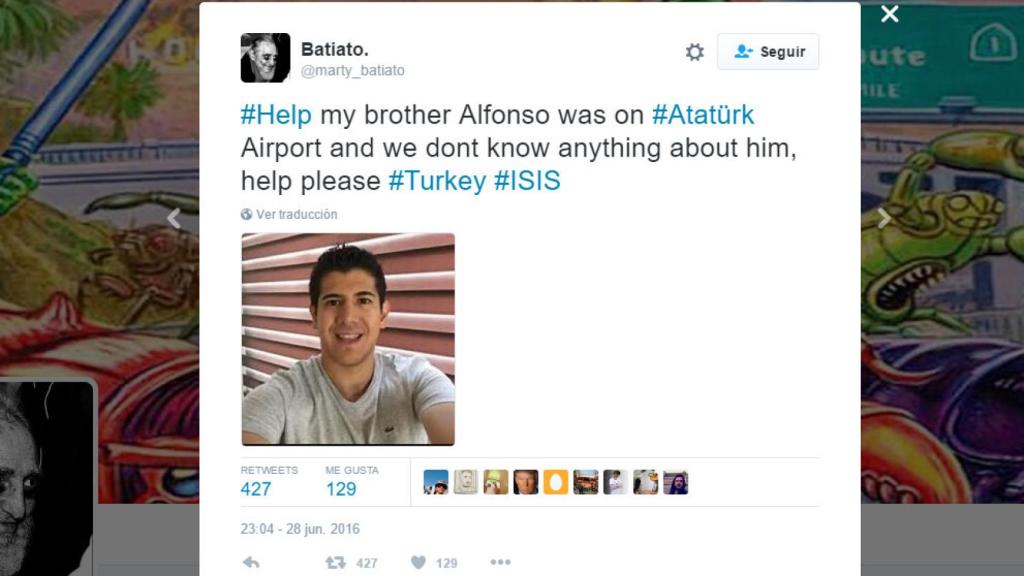Open the #ISIS hashtag
Image resolution: width=1024 pixels, height=576 pixels.
pyautogui.click(x=527, y=181)
